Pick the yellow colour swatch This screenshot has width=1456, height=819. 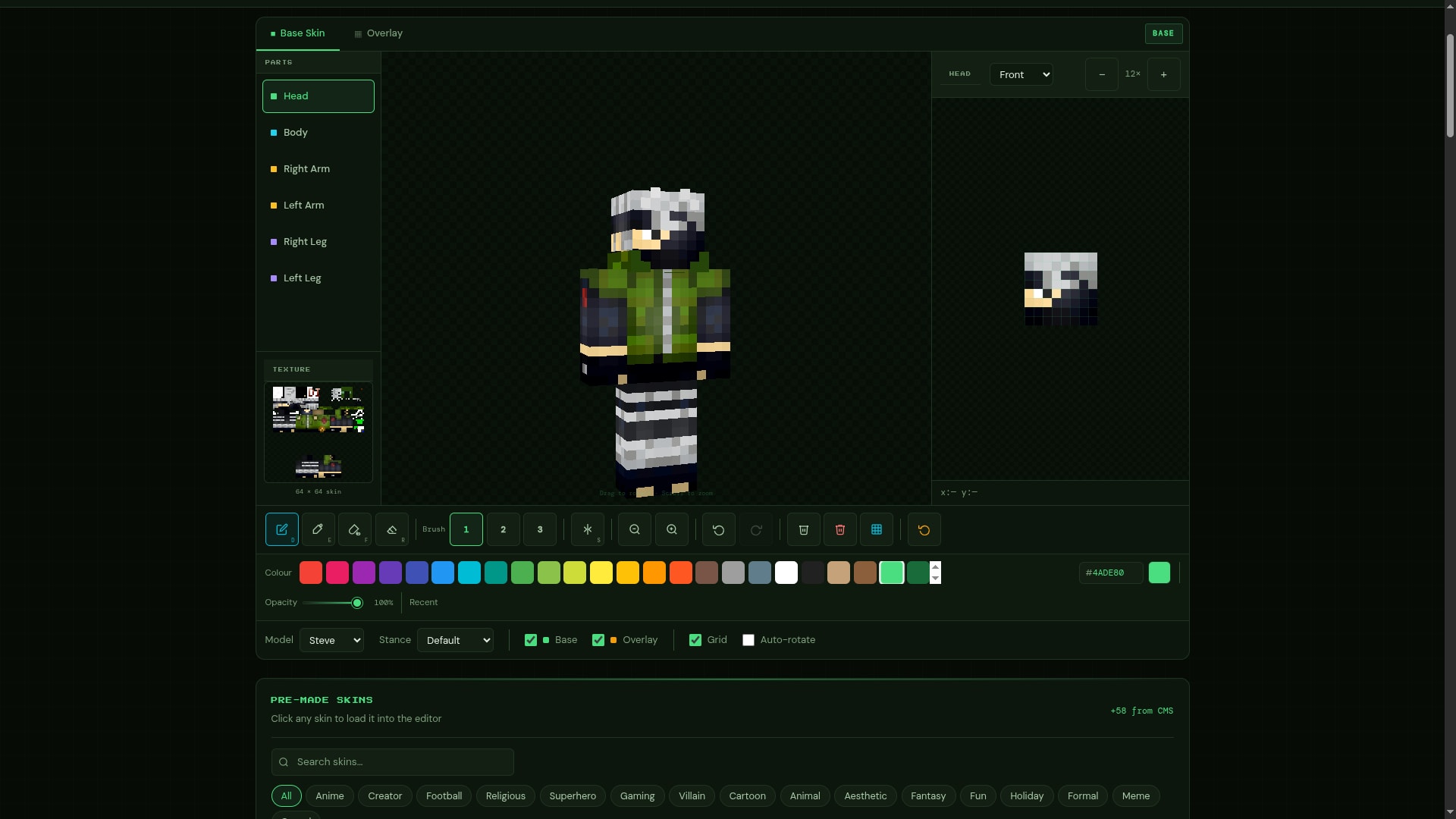pos(601,573)
